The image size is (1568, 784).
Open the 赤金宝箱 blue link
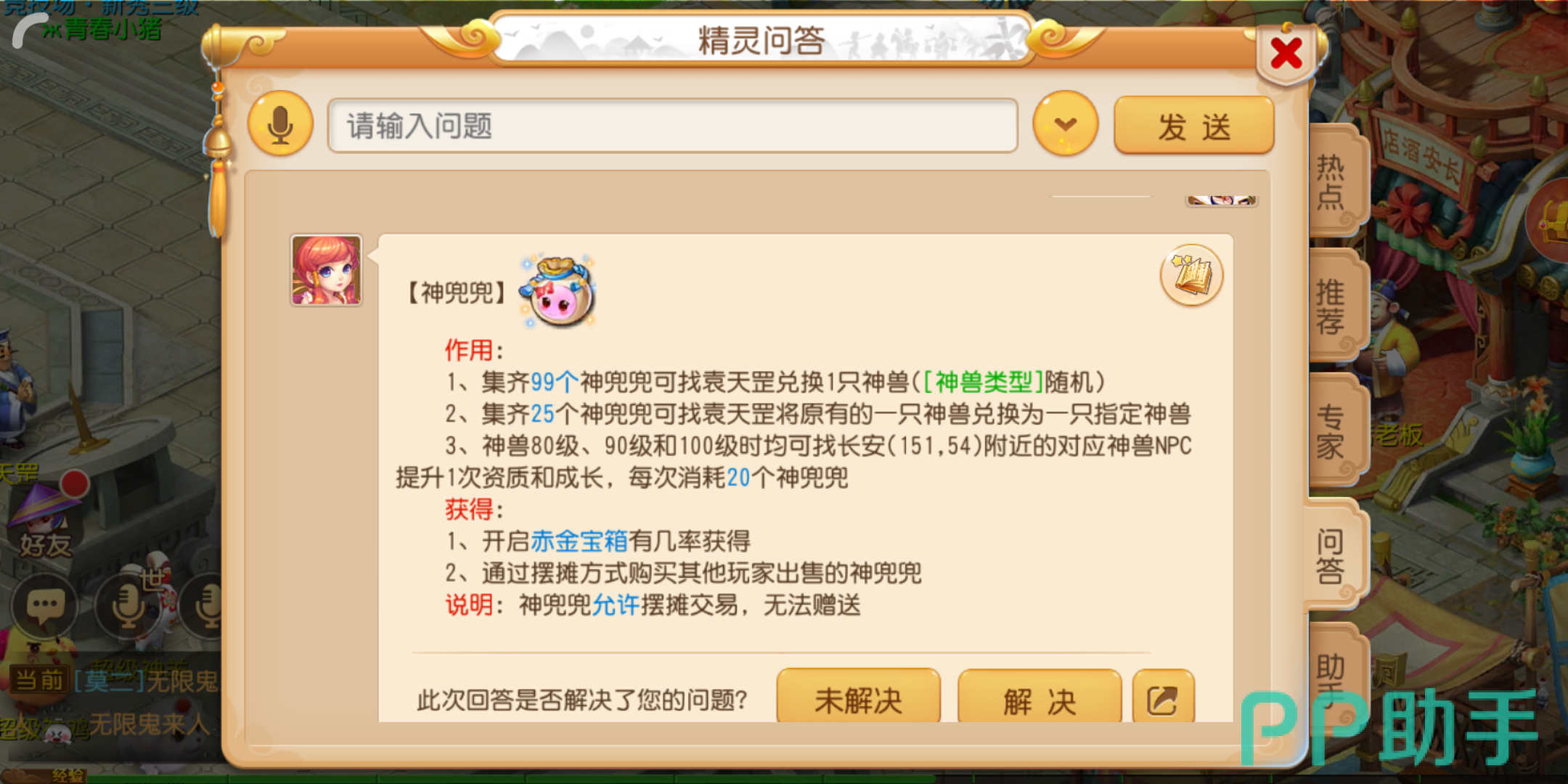[579, 541]
